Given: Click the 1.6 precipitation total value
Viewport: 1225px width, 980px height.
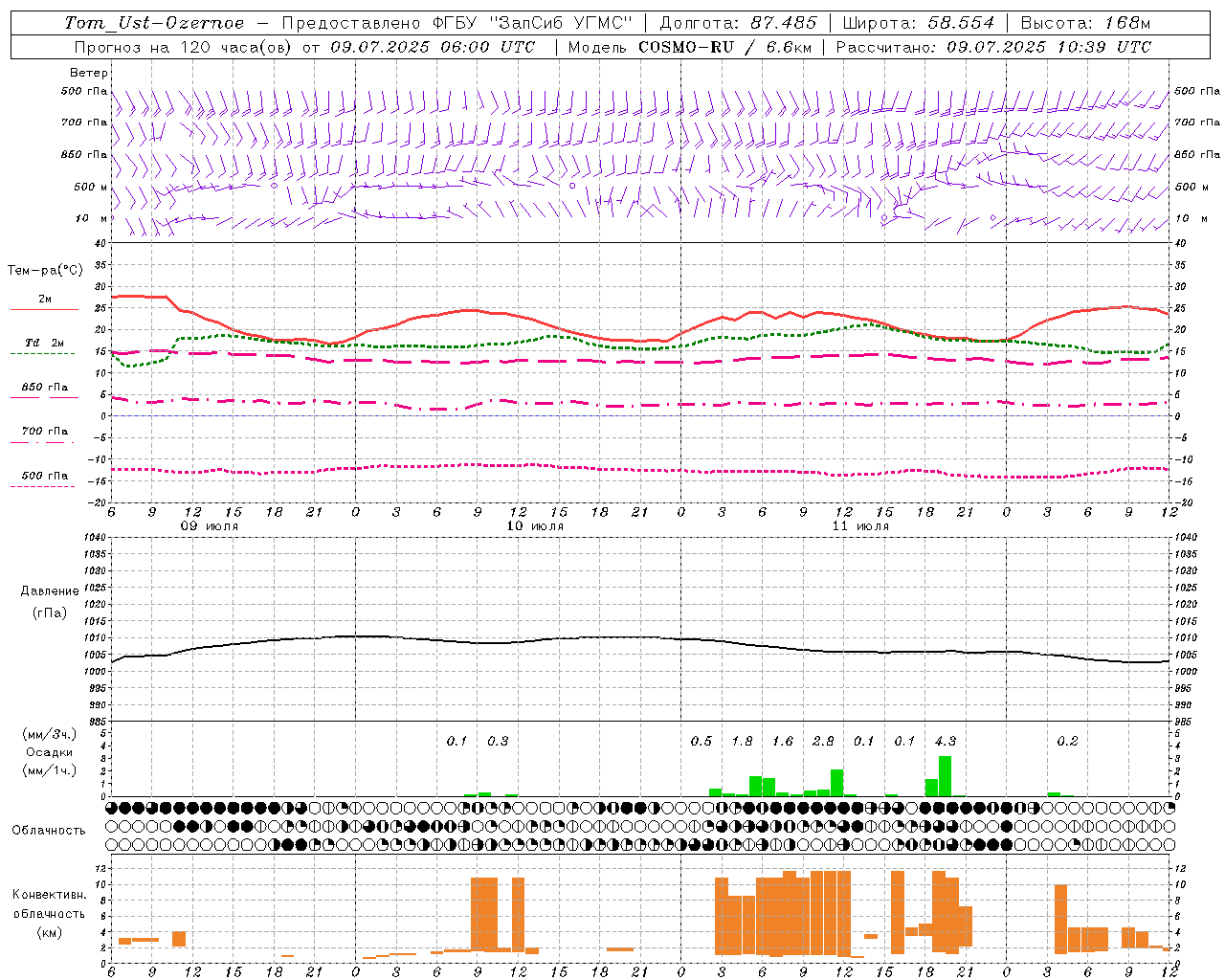Looking at the screenshot, I should point(783,742).
